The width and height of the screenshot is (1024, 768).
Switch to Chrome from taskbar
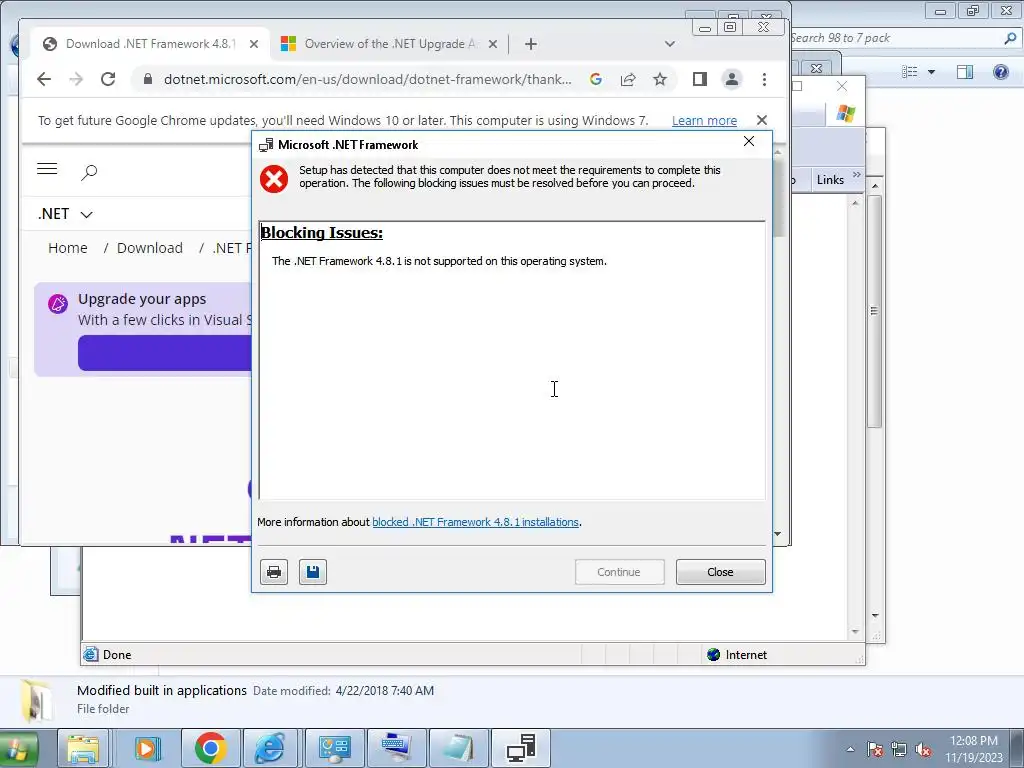point(210,748)
